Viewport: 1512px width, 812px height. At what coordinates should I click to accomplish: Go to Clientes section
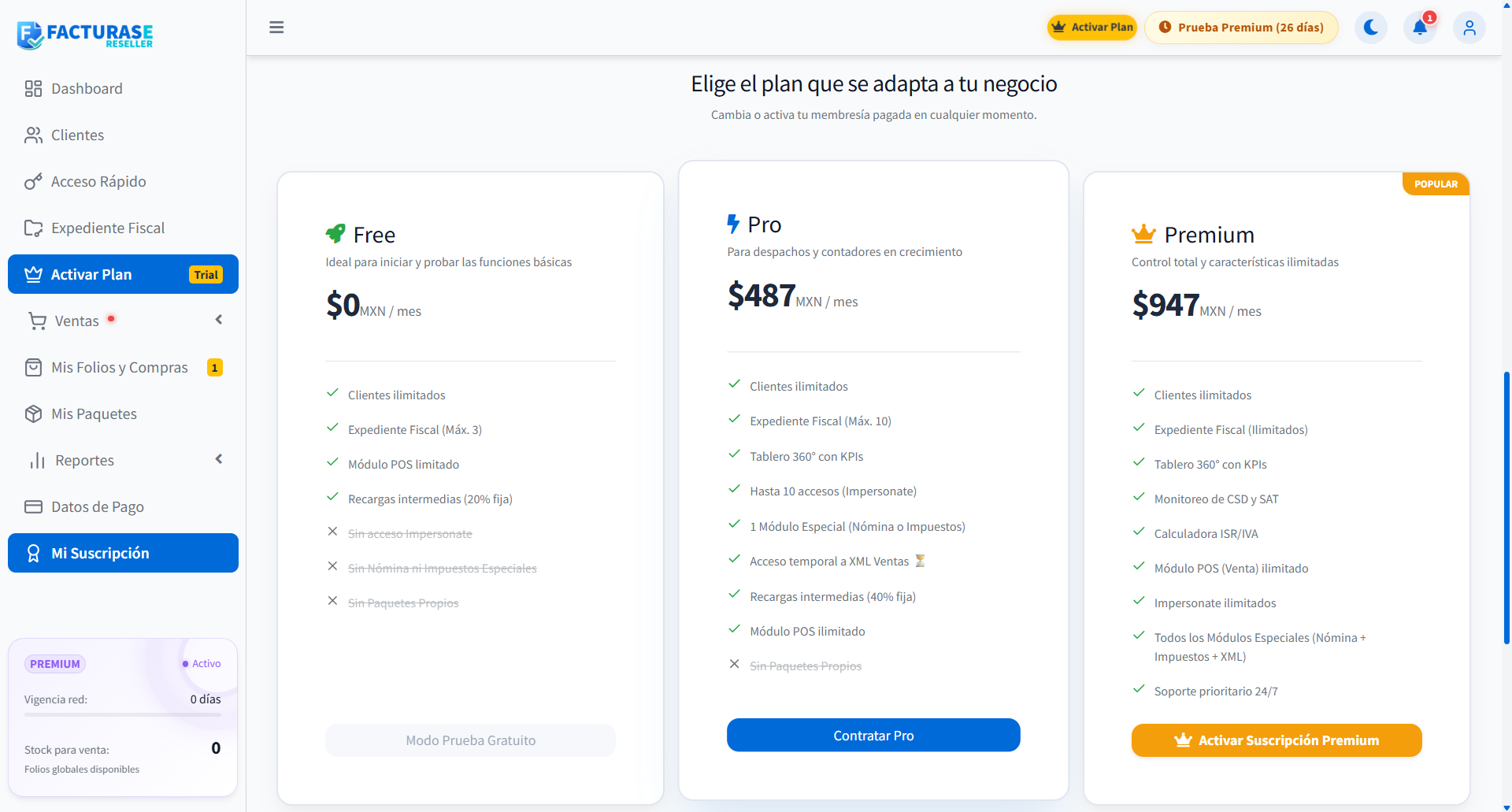click(123, 135)
